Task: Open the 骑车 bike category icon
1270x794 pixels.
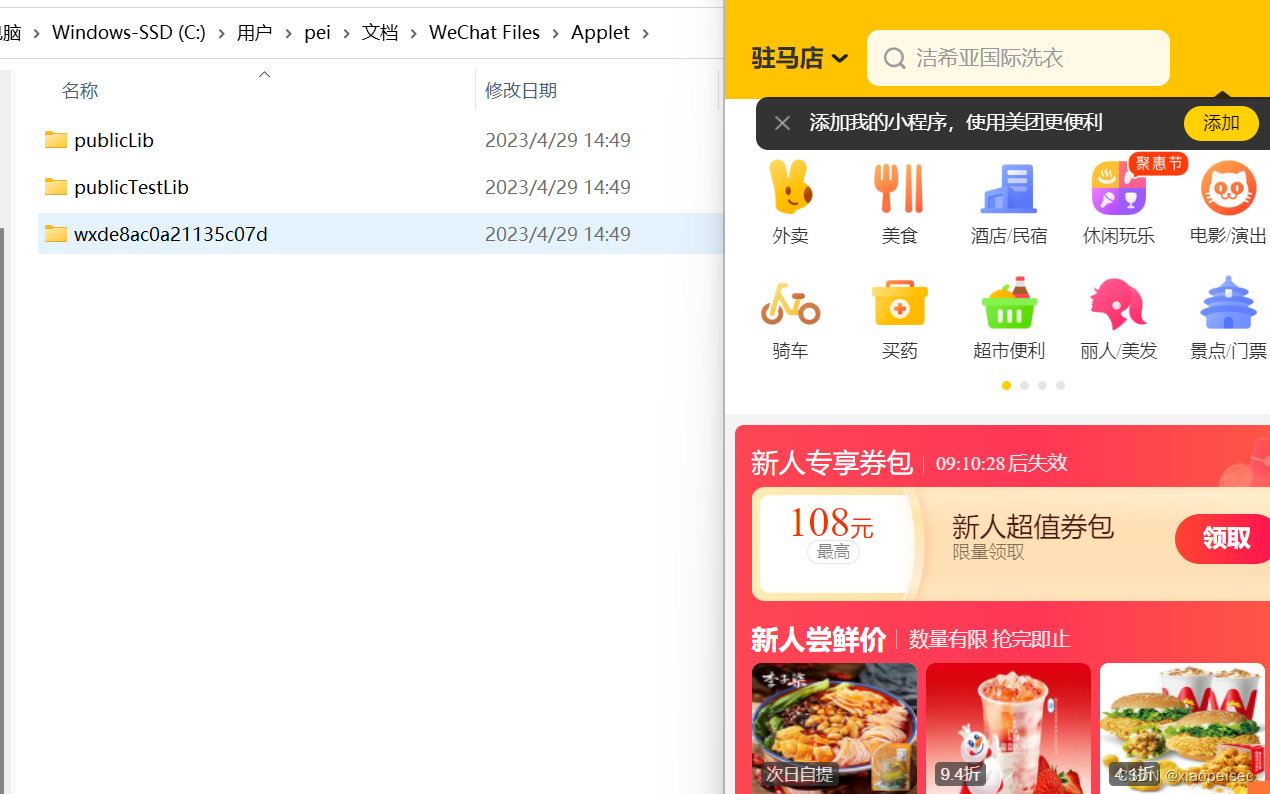Action: [x=790, y=304]
